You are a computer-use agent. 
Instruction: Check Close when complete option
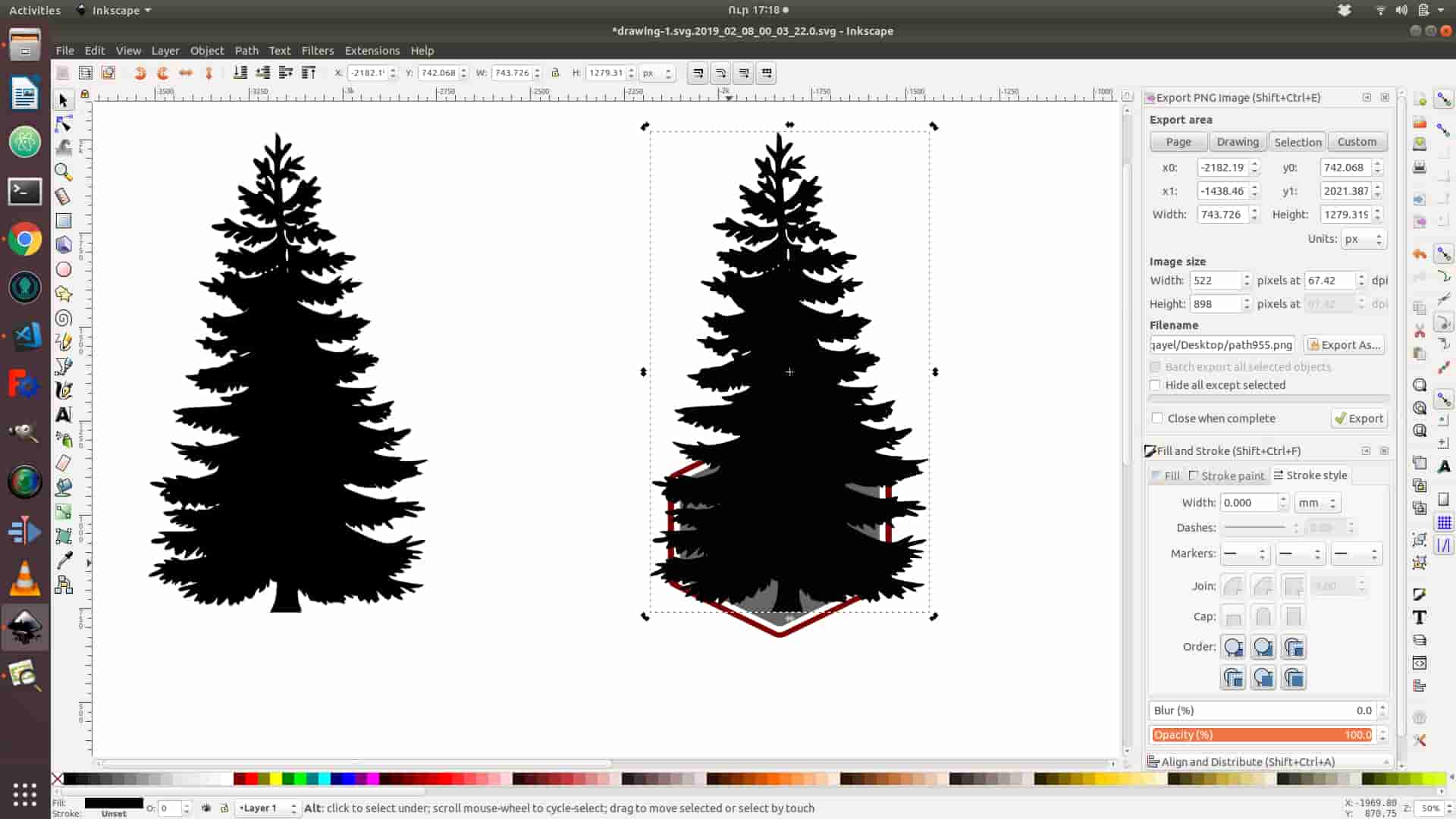pyautogui.click(x=1157, y=419)
